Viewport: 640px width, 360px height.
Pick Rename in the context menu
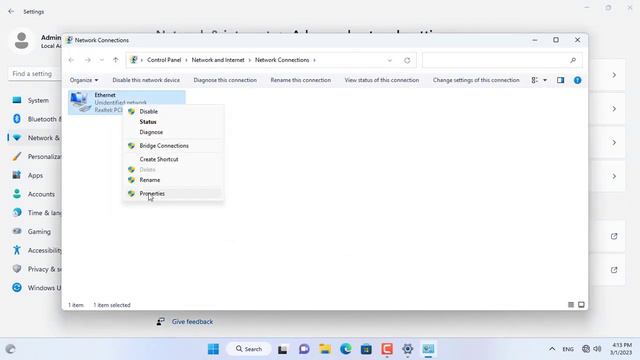tap(173, 180)
